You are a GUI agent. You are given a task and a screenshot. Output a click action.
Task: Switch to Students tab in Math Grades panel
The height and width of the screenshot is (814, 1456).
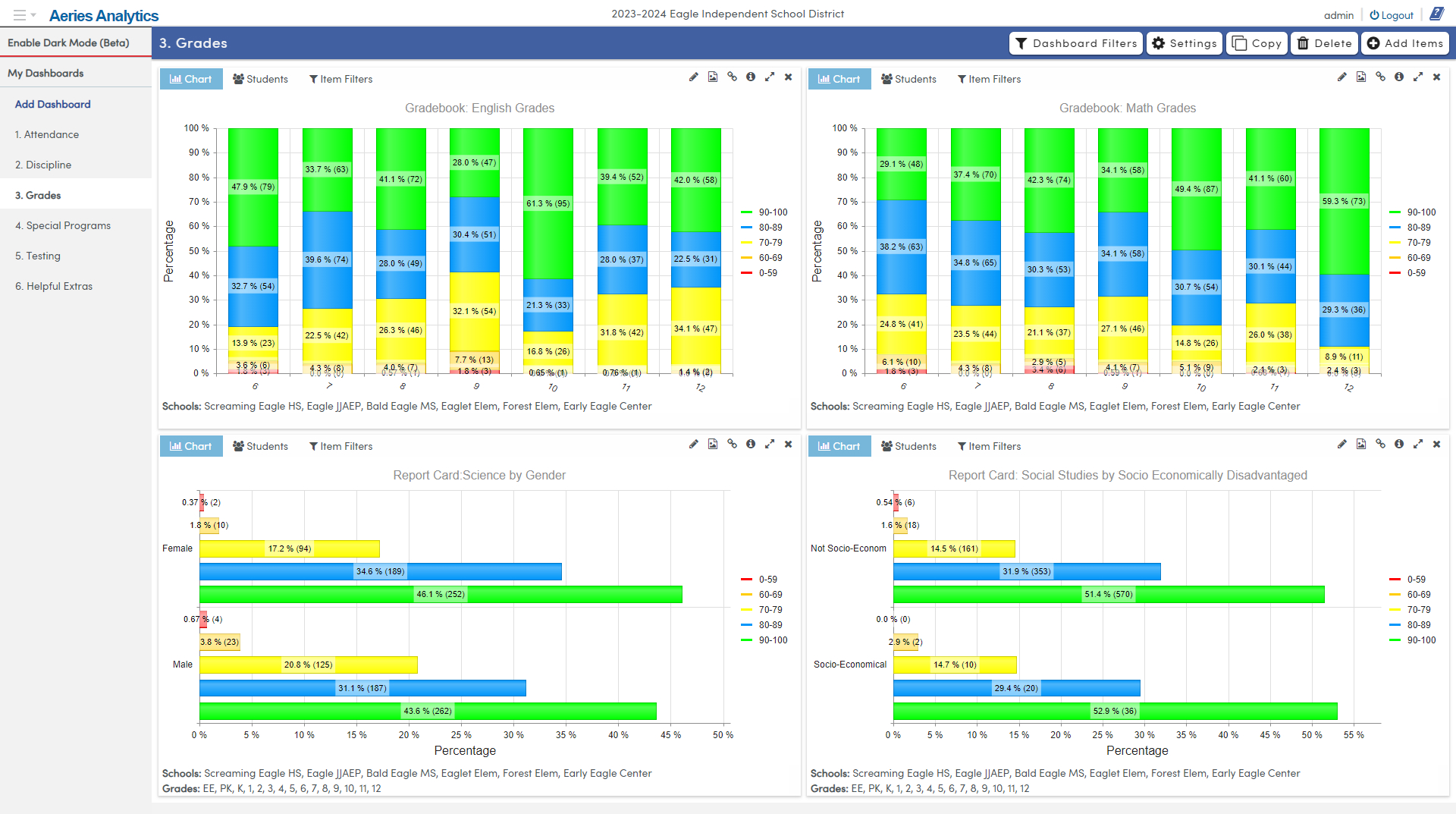pyautogui.click(x=908, y=79)
